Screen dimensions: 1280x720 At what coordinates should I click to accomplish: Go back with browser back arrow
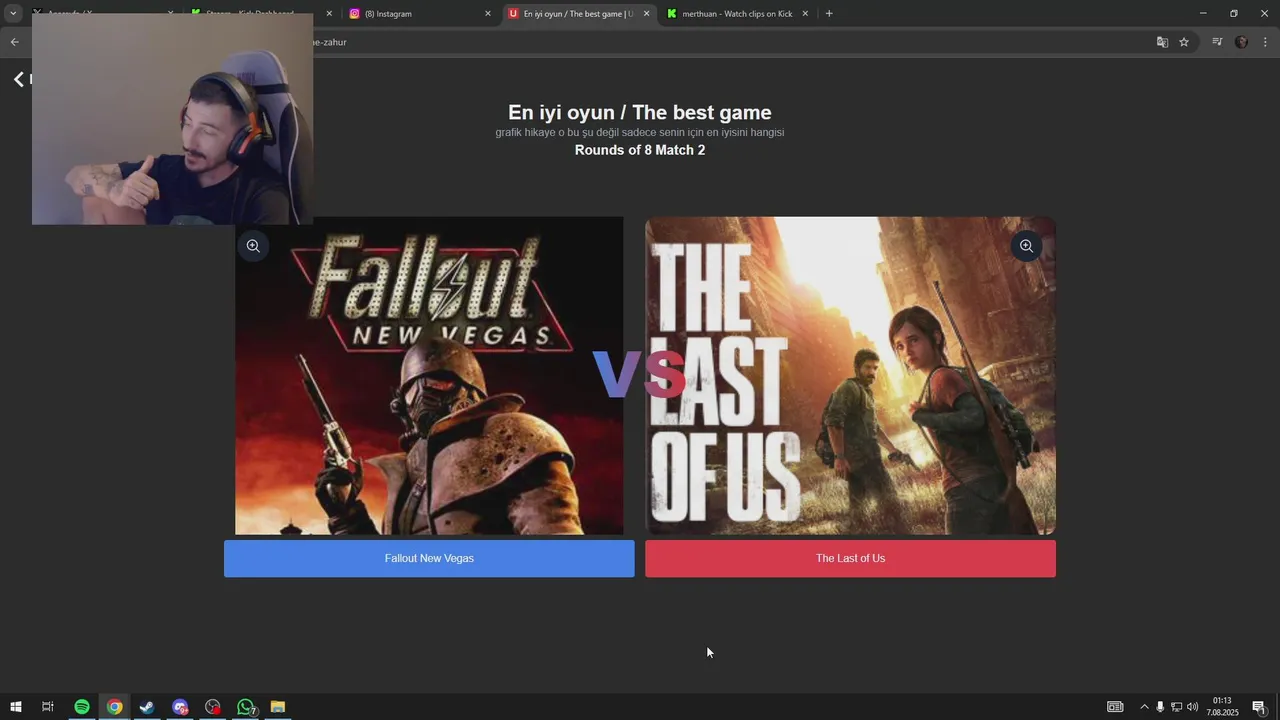pyautogui.click(x=14, y=42)
